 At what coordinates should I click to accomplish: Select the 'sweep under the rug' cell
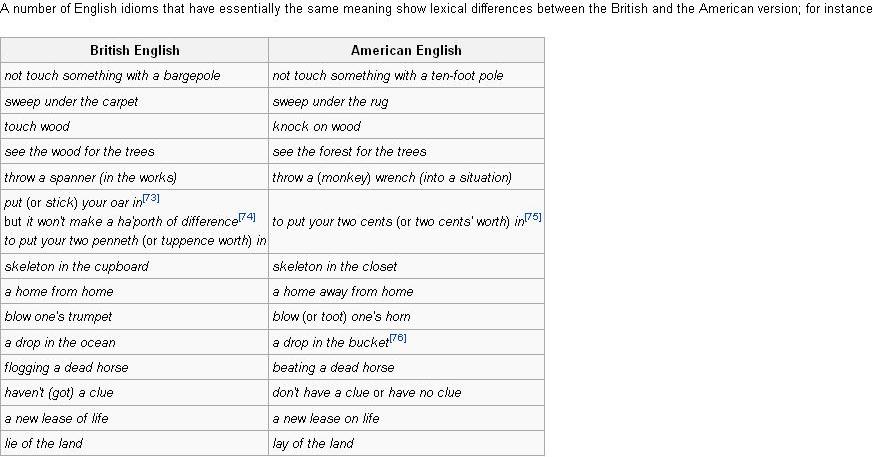click(406, 101)
